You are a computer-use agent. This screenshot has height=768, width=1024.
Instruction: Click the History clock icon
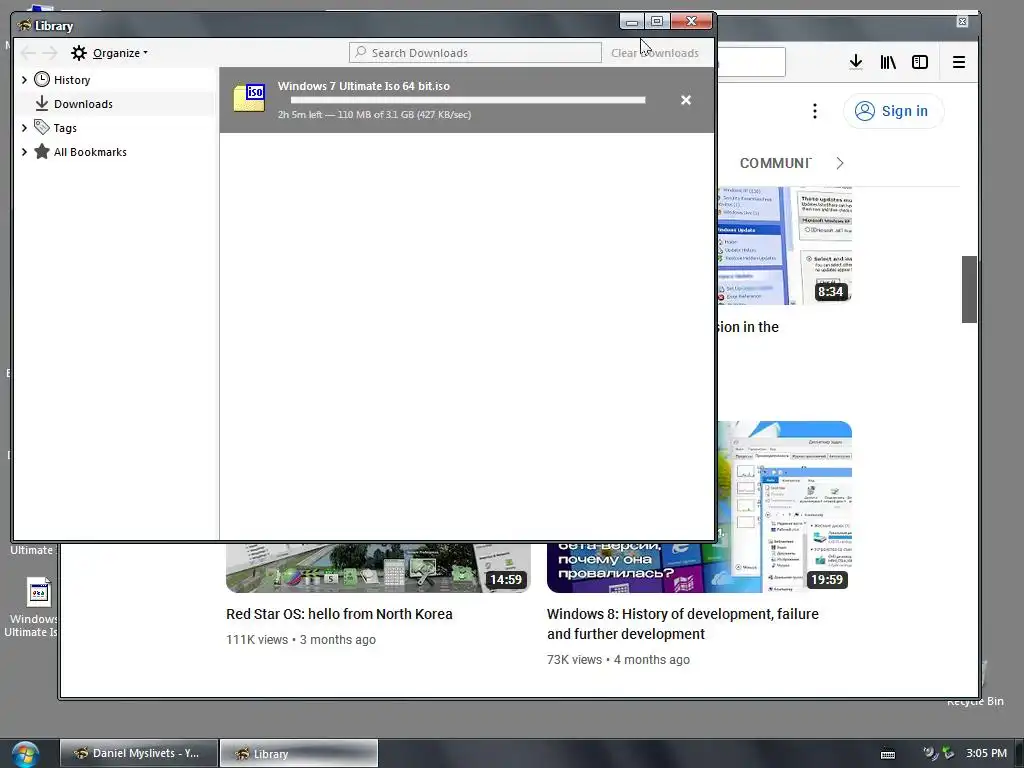click(42, 79)
